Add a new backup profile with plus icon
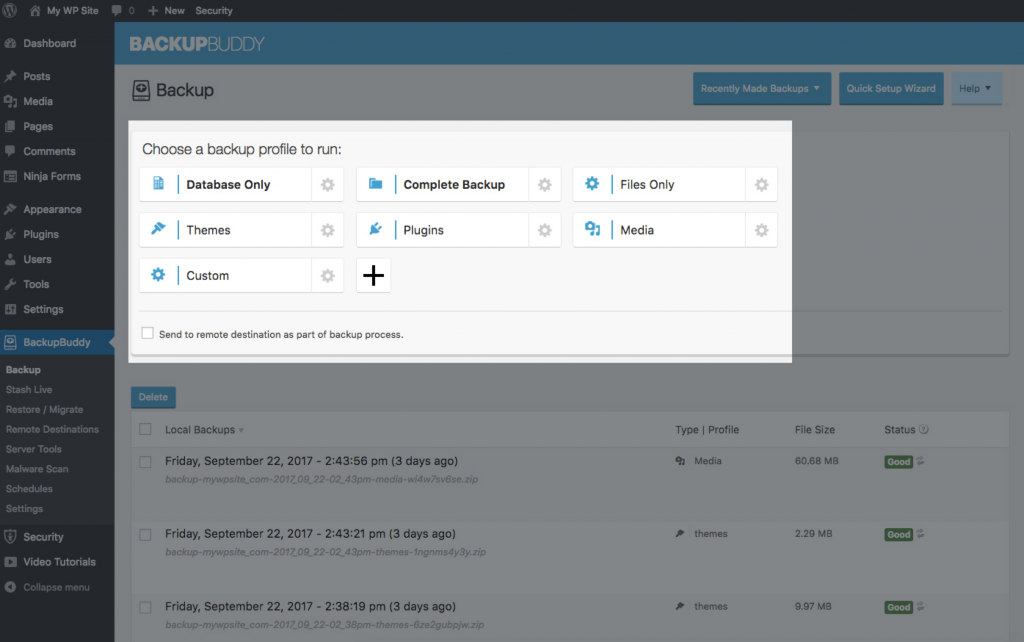This screenshot has height=642, width=1024. tap(374, 276)
